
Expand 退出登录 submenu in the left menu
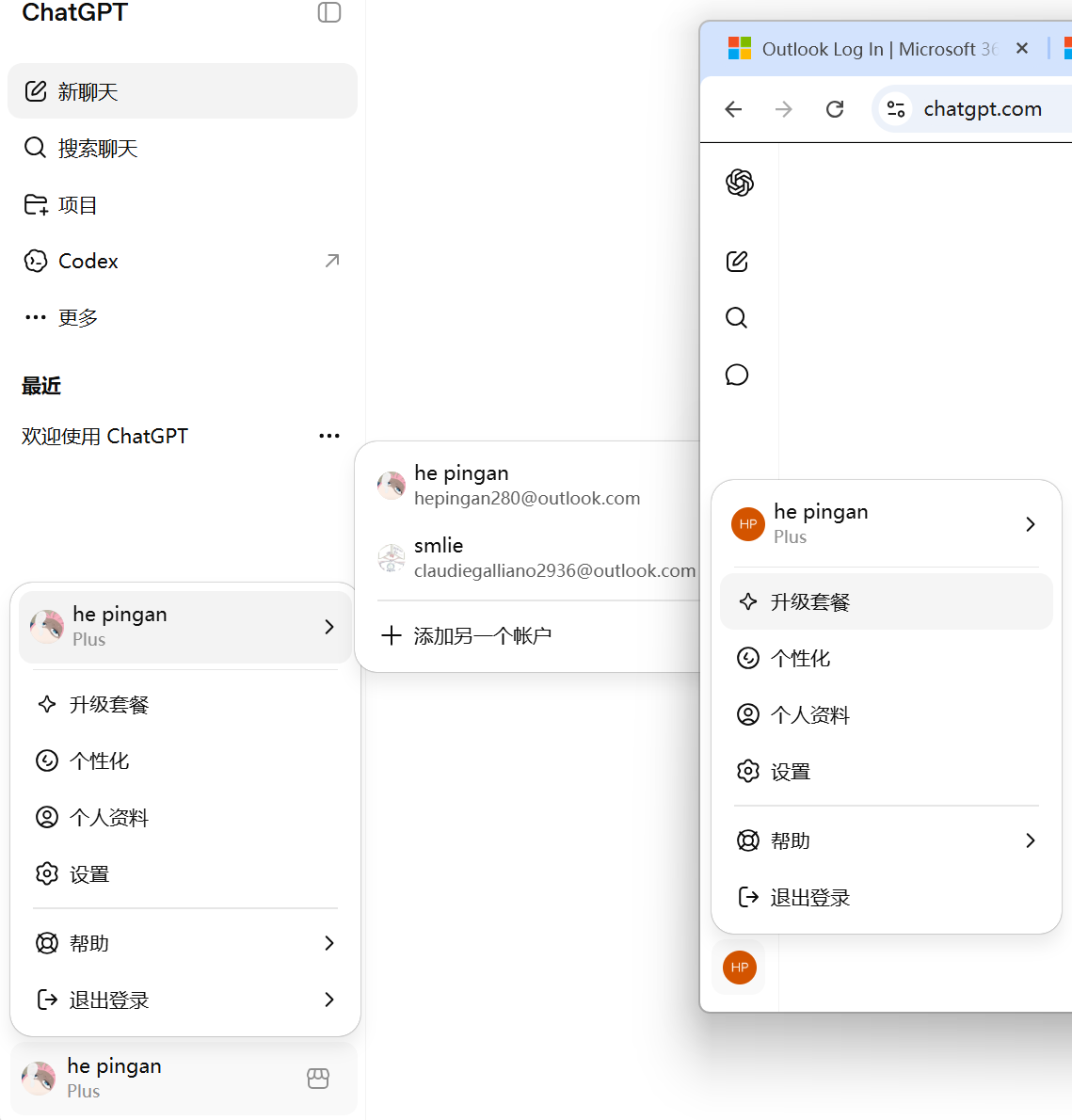185,1000
